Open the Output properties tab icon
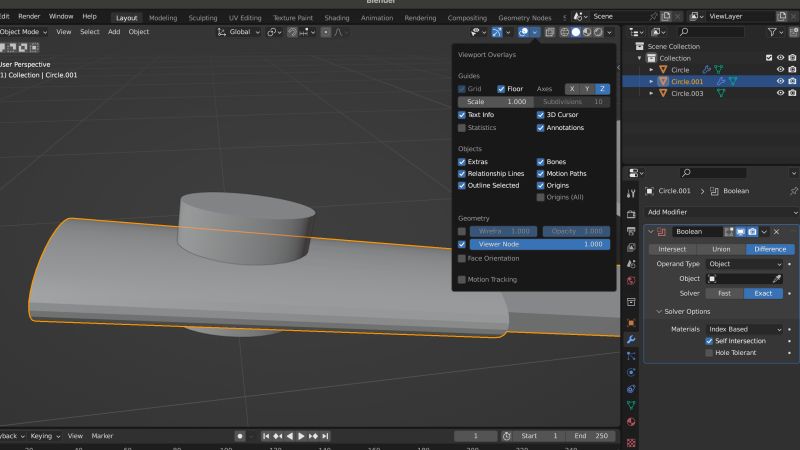800x450 pixels. pos(631,231)
